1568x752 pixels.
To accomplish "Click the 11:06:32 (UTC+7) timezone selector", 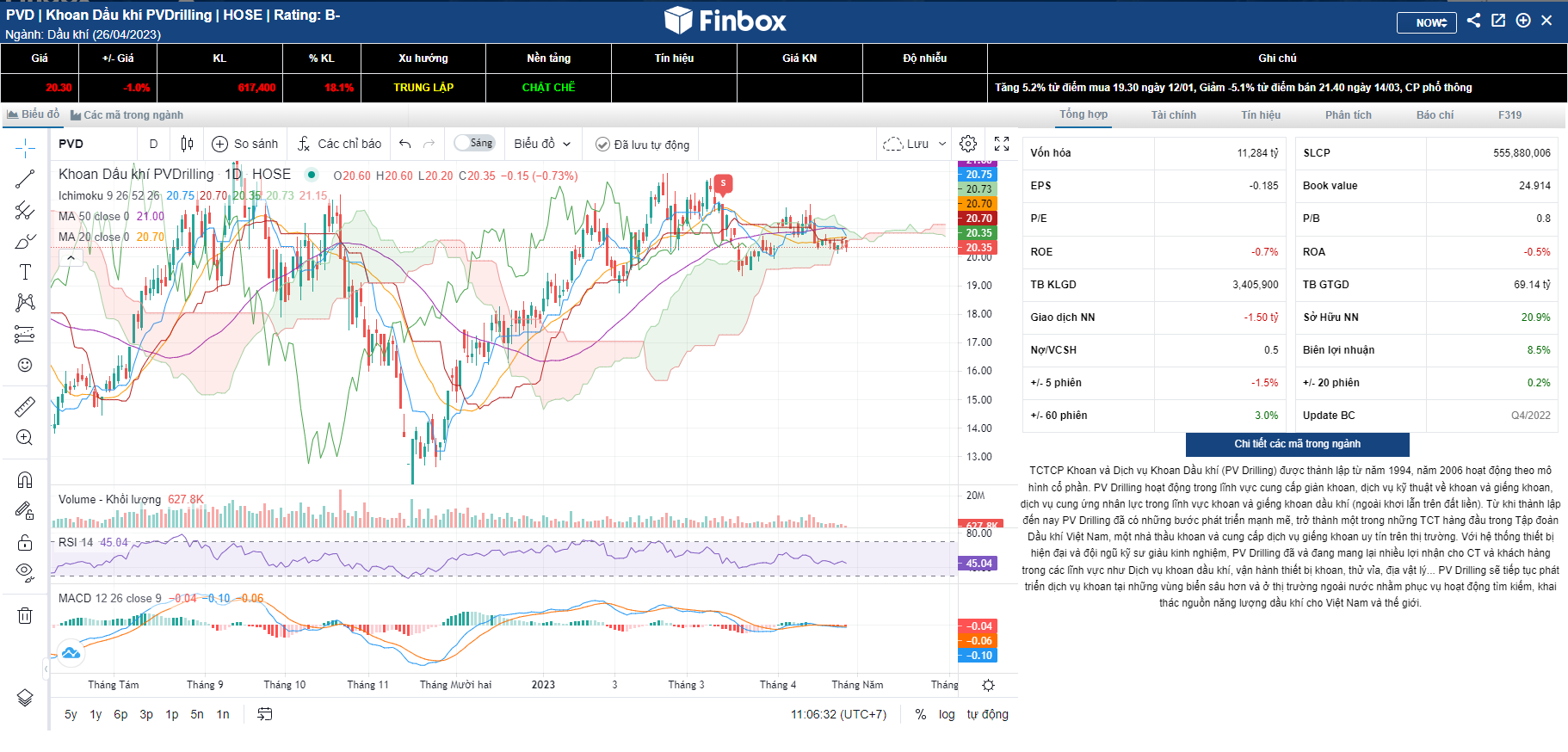I will coord(838,714).
